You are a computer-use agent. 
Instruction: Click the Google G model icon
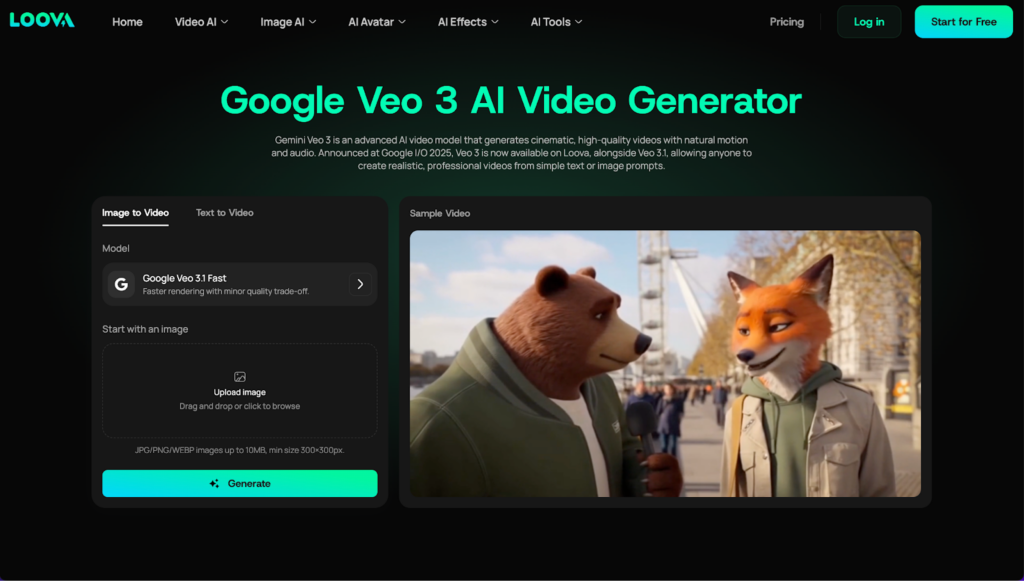tap(121, 284)
